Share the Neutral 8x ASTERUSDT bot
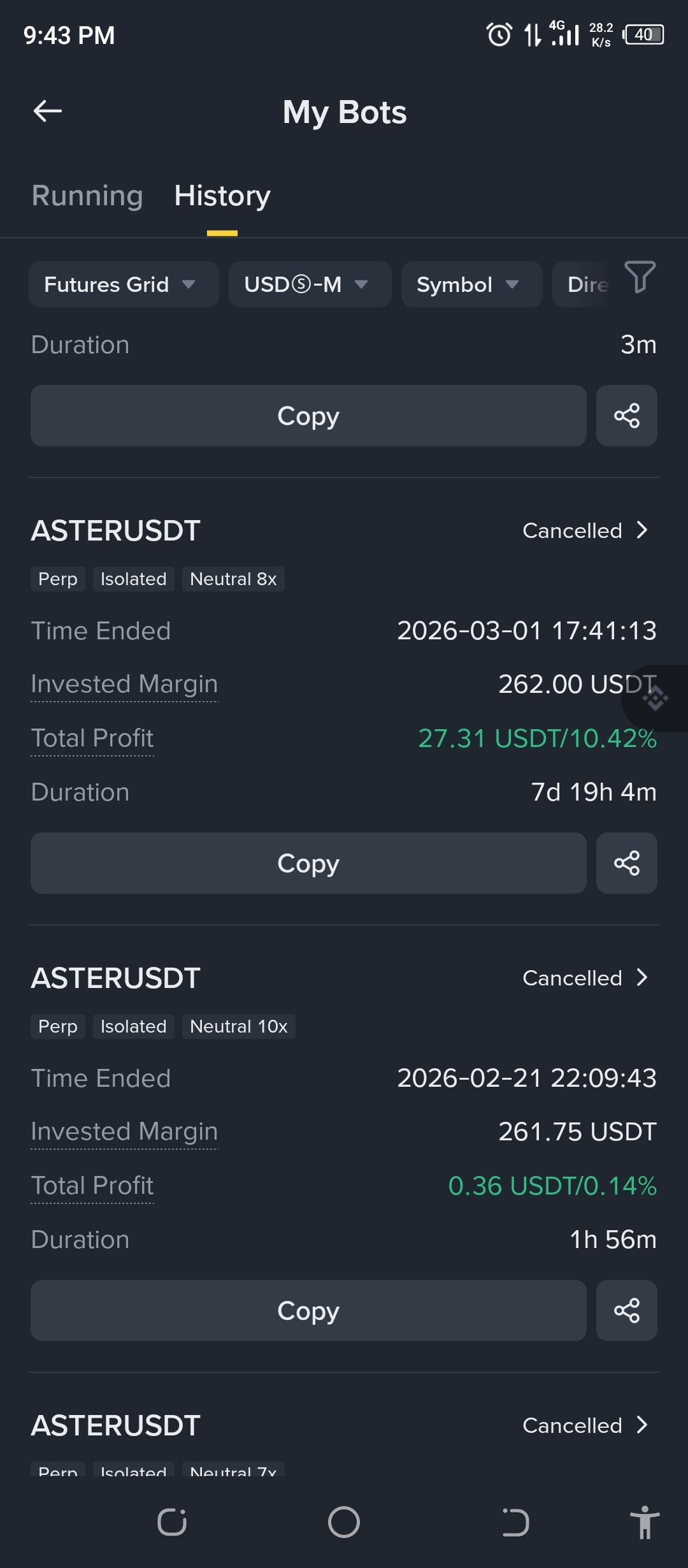 pyautogui.click(x=627, y=863)
